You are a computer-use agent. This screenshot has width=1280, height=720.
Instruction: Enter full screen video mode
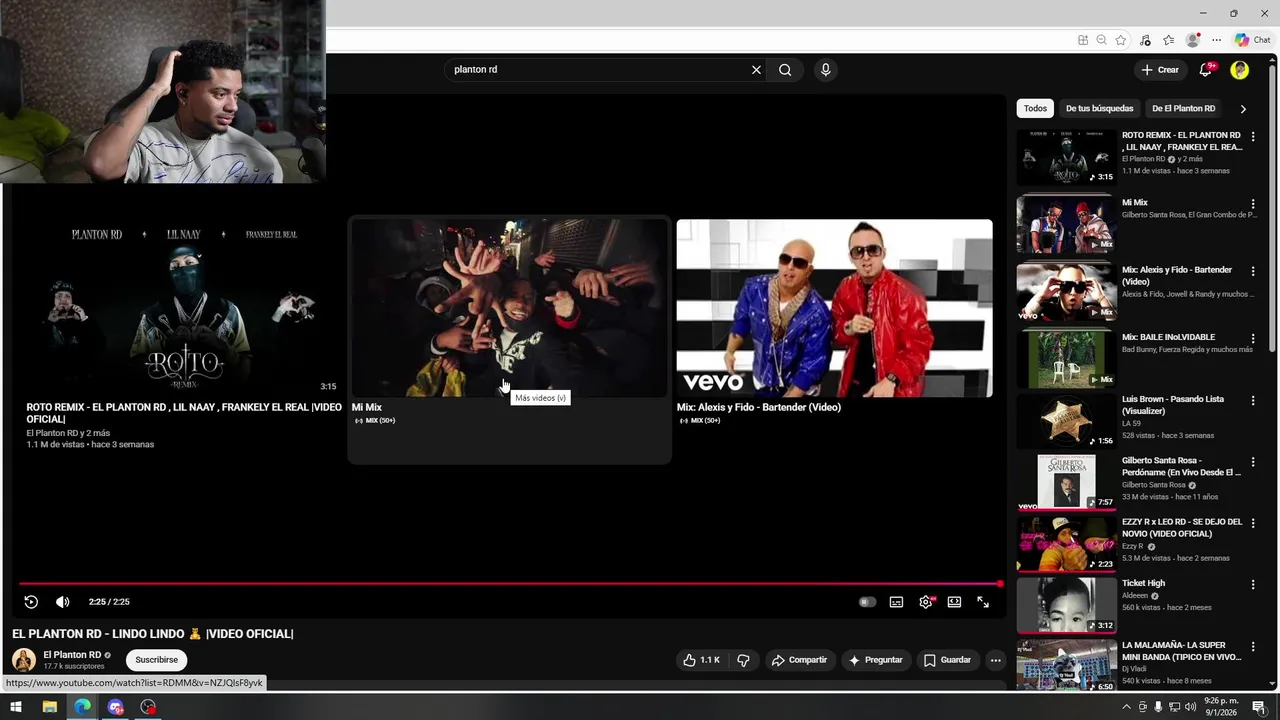click(983, 602)
